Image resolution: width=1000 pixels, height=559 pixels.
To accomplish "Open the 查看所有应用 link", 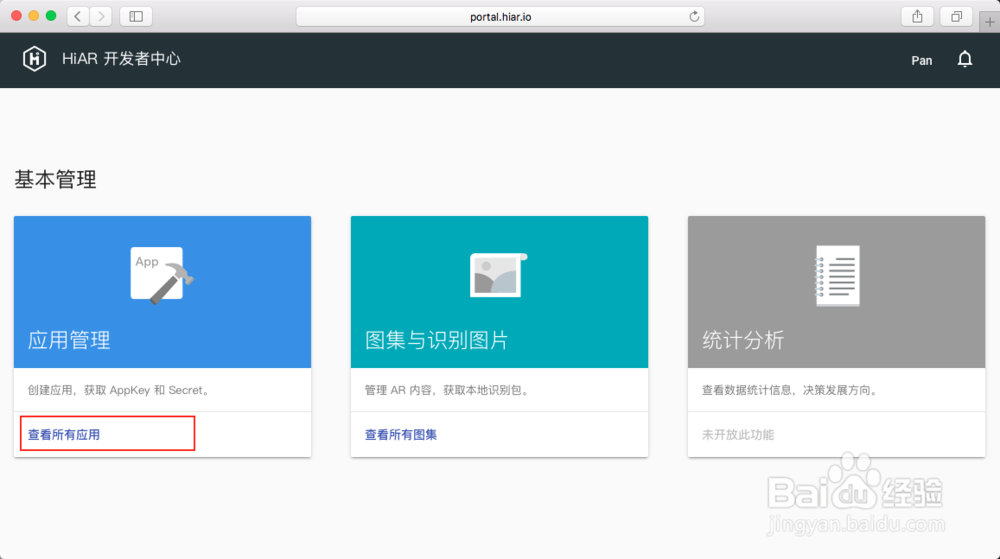I will coord(64,435).
